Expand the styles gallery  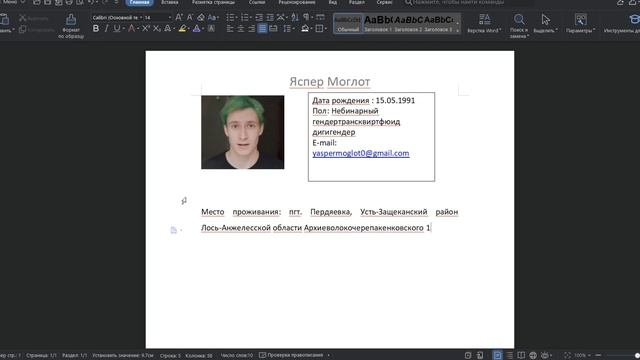(x=458, y=31)
